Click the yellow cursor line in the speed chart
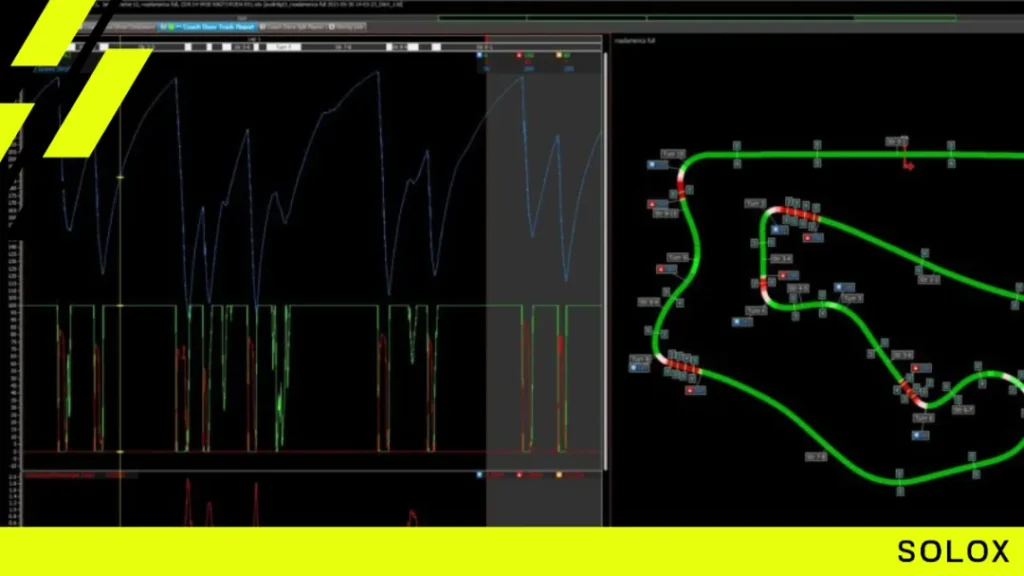1024x576 pixels. [120, 261]
